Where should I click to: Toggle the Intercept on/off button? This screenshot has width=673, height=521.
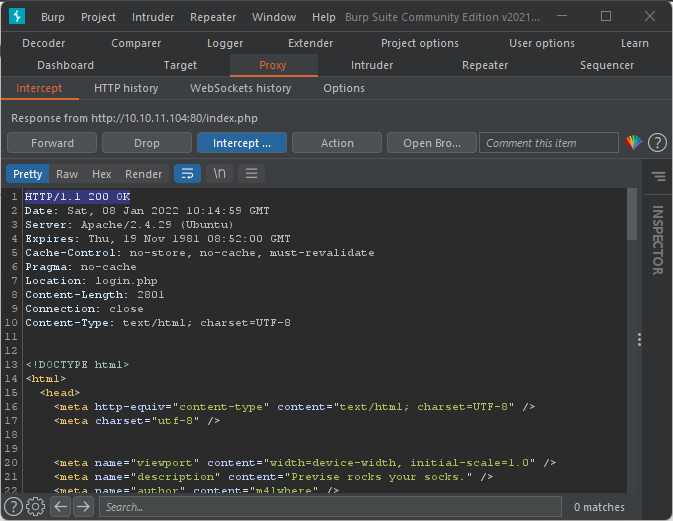point(241,143)
